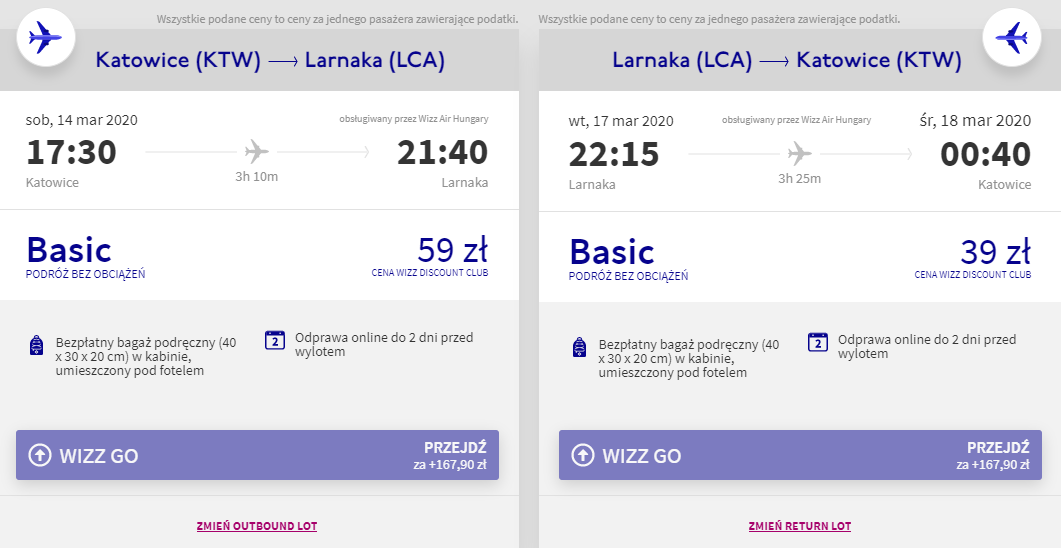
Task: Click the gray plane icon for the 3h 25m flight
Action: (x=799, y=154)
